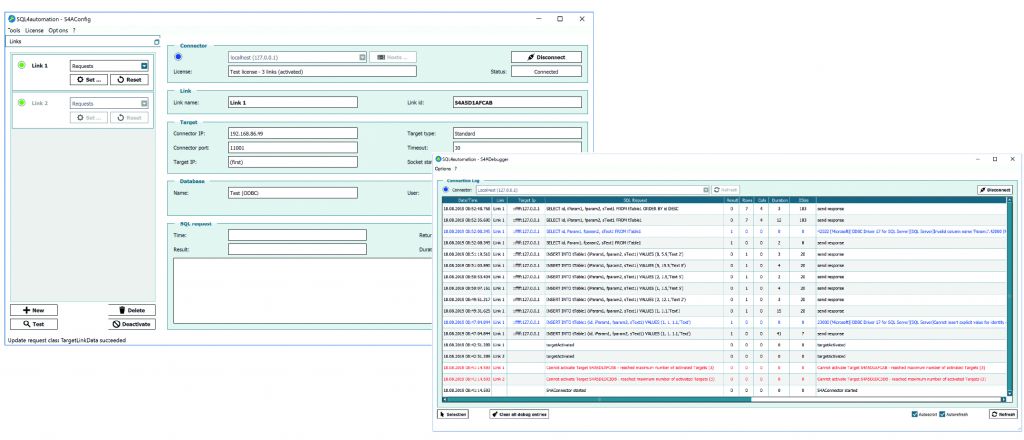The image size is (1024, 440).
Task: Maximize the S4AConfig window
Action: pyautogui.click(x=560, y=19)
